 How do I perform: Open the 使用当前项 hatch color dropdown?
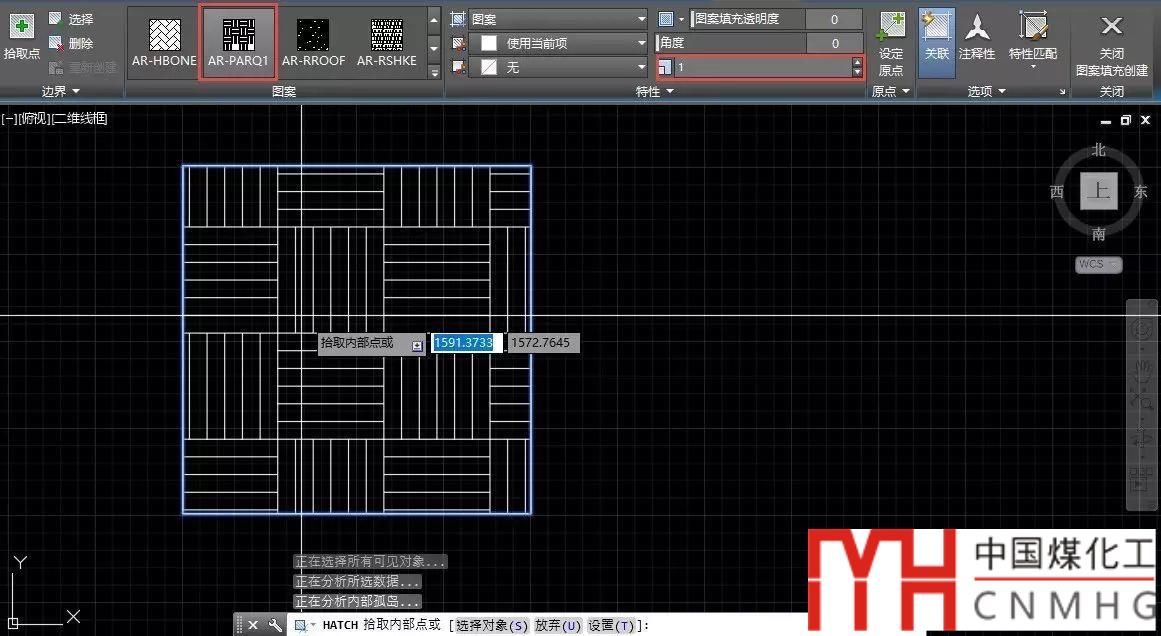point(559,43)
